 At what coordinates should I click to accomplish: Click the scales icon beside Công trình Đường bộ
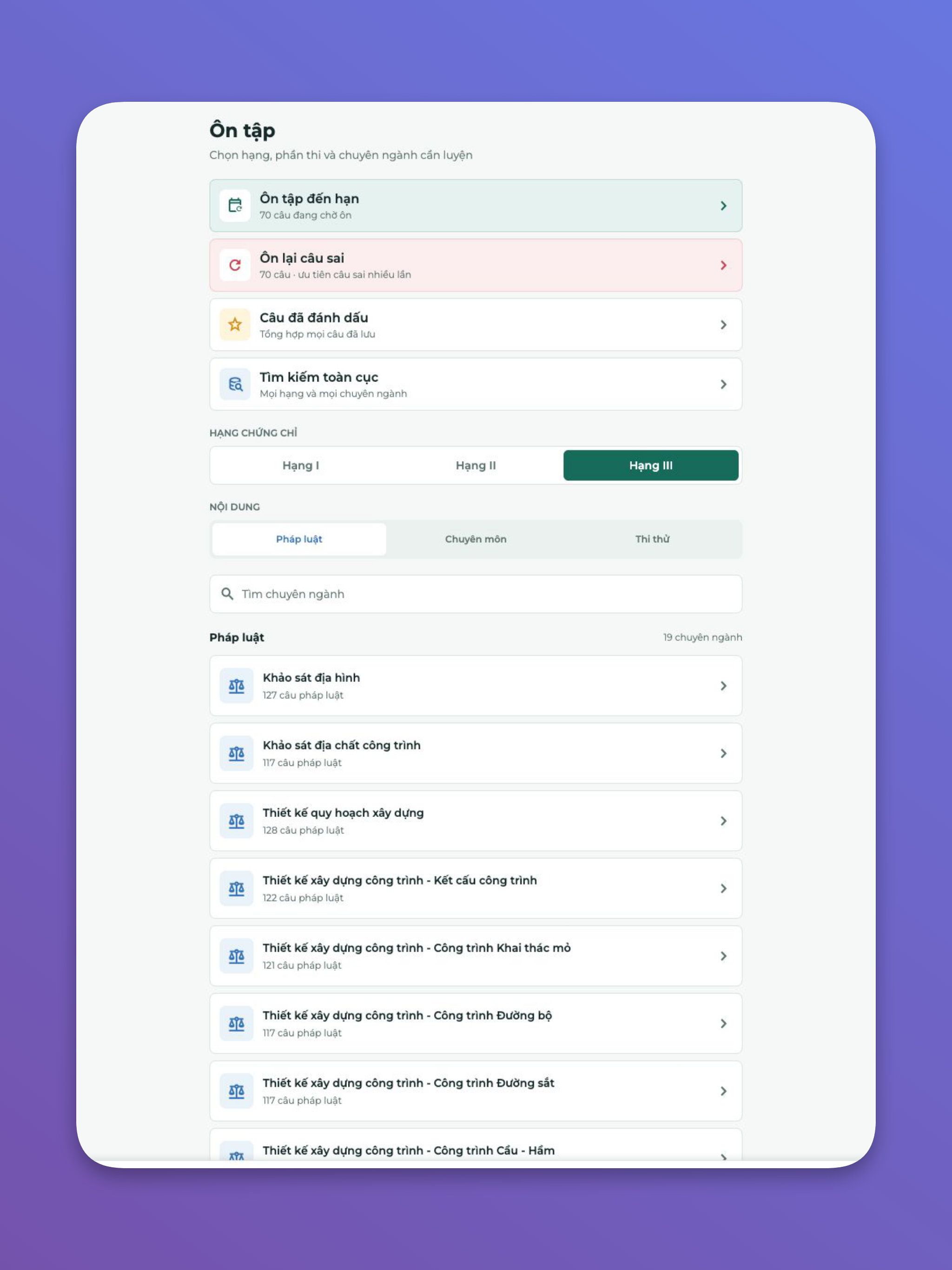click(237, 1024)
